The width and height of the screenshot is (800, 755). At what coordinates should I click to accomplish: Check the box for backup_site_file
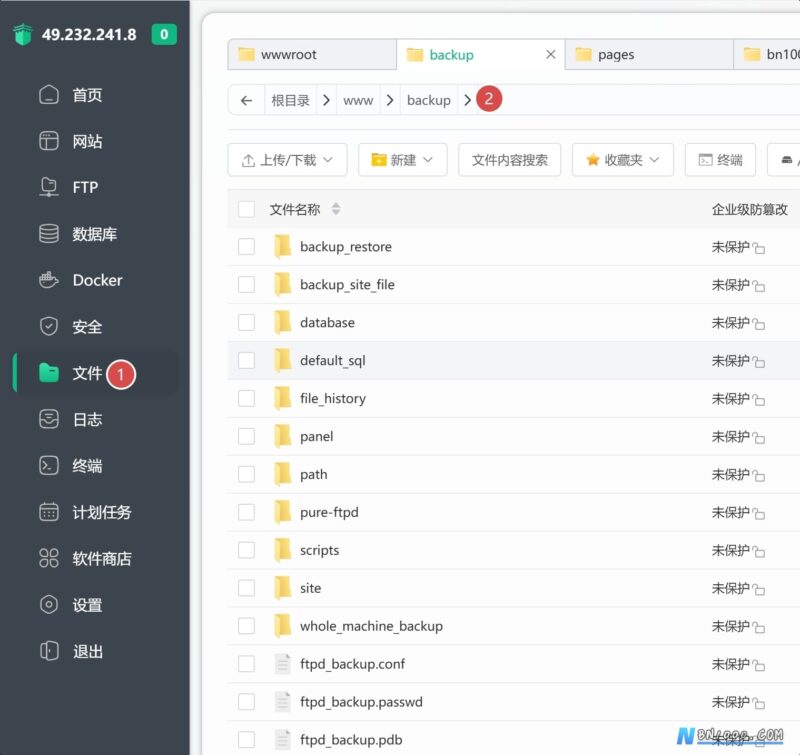coord(246,284)
